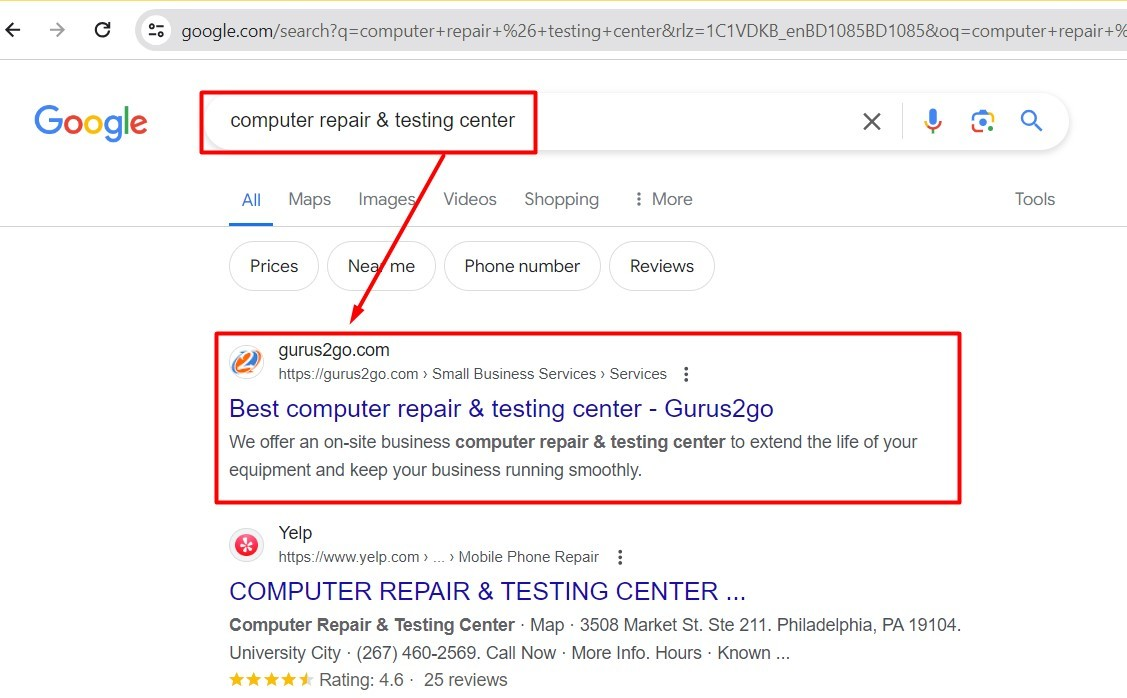
Task: Open Google Lens image search icon
Action: (983, 121)
